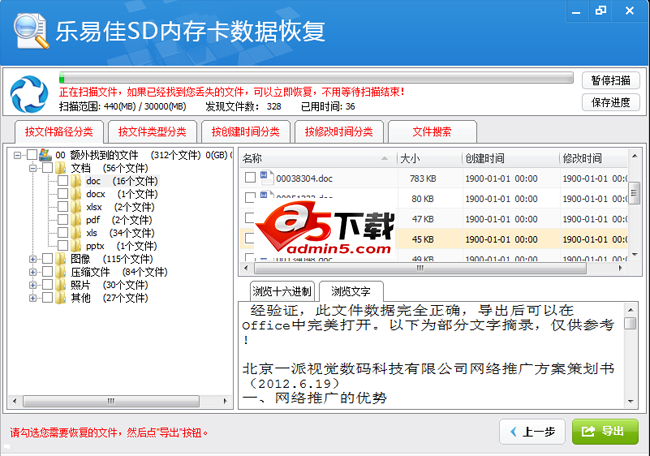
Task: Click the docx folder icon
Action: click(76, 194)
